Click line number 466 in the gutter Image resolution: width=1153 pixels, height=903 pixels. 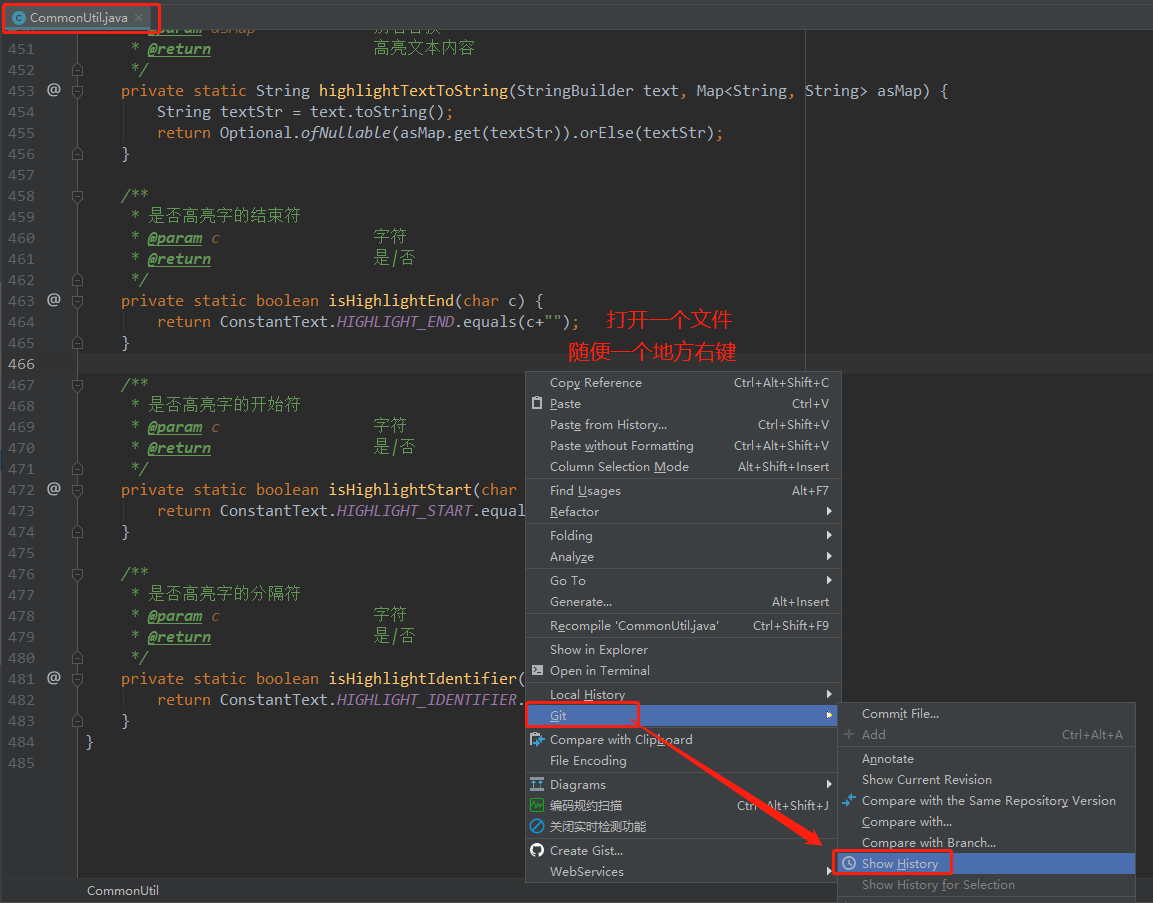(21, 364)
